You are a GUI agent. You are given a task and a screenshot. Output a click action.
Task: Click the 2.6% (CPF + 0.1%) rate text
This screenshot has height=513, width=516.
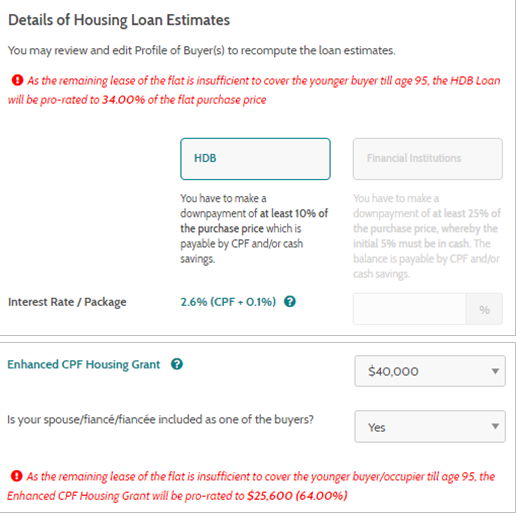click(x=228, y=302)
